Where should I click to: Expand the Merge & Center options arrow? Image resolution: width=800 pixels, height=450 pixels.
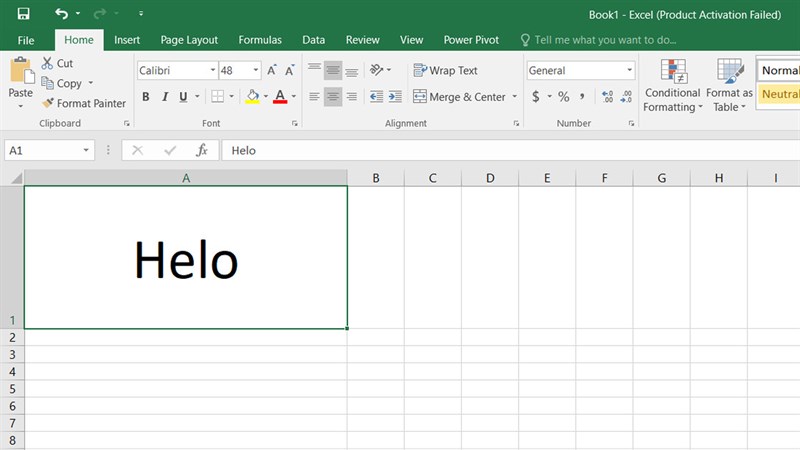(x=515, y=96)
